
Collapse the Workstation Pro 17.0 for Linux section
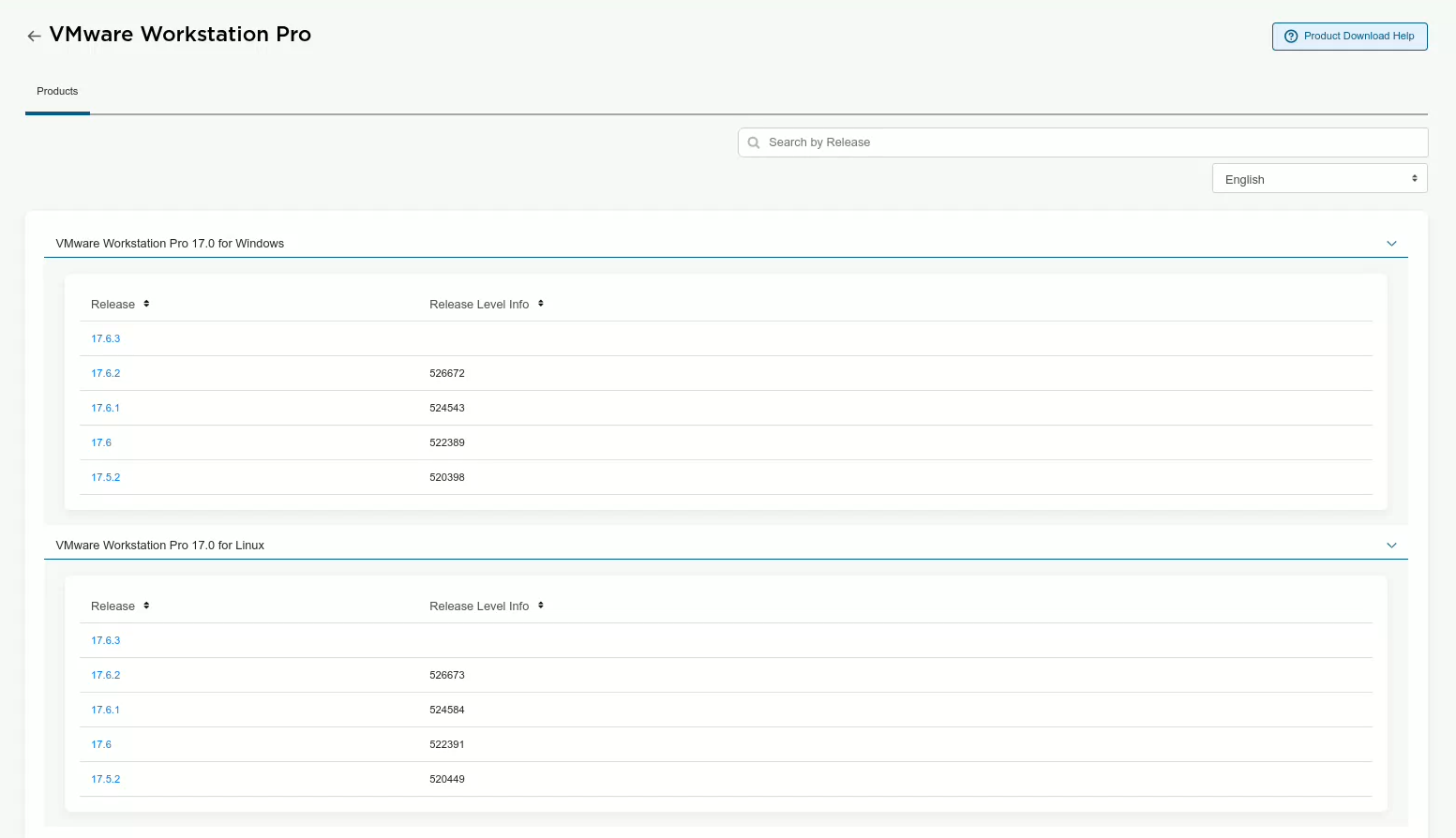pyautogui.click(x=1391, y=546)
